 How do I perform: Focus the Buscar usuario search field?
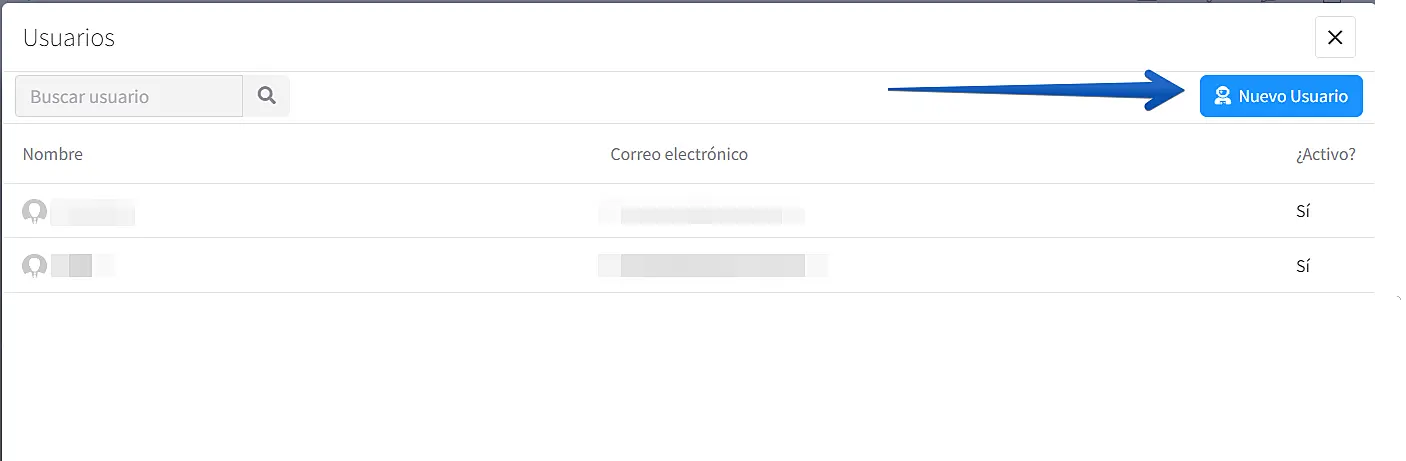coord(129,96)
